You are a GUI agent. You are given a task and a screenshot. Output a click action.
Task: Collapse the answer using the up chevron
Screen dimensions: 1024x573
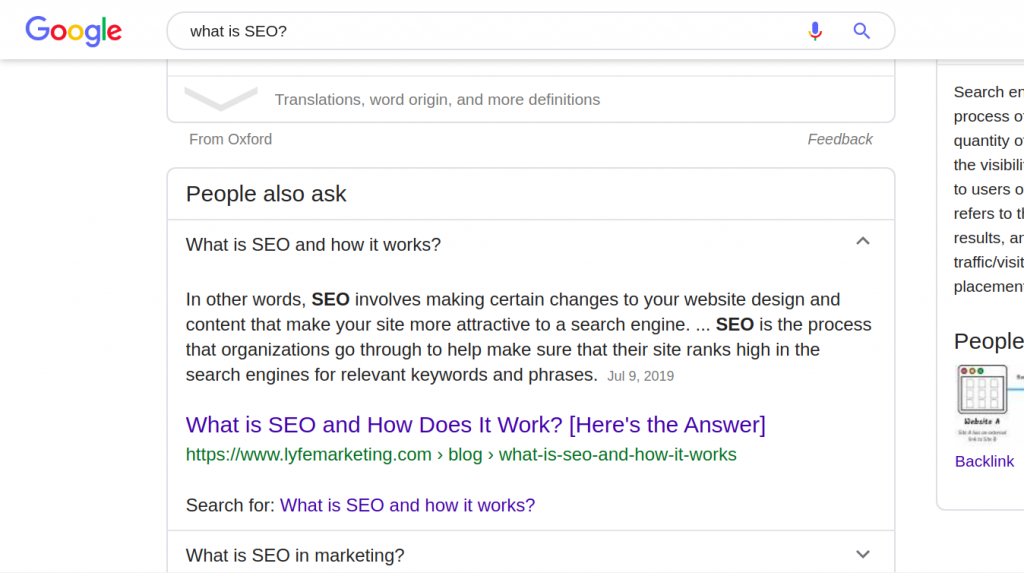(x=863, y=241)
